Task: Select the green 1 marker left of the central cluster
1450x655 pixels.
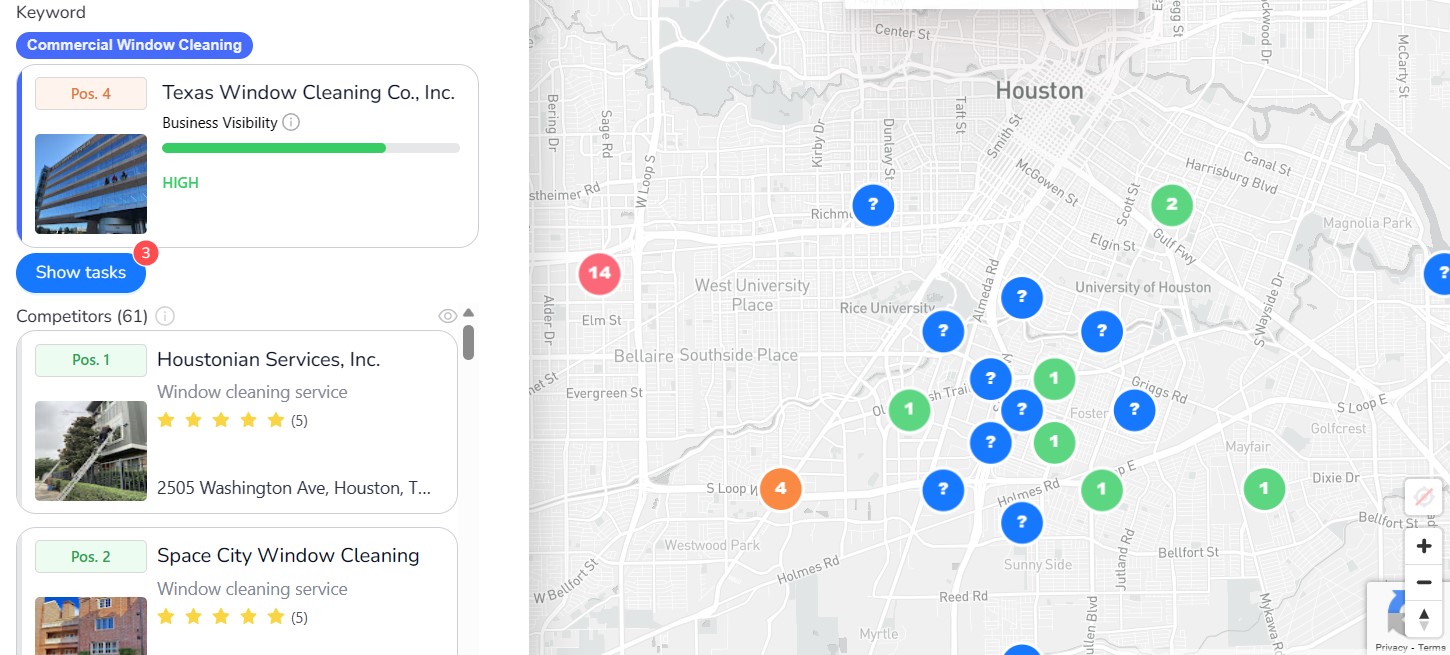Action: pos(909,409)
